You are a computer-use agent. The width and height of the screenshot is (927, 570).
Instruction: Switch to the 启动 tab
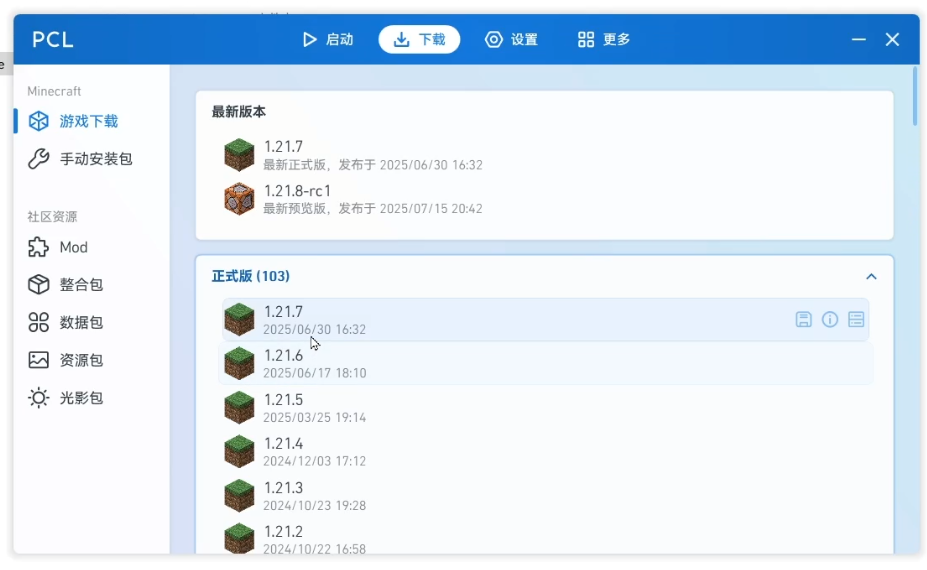[x=328, y=40]
